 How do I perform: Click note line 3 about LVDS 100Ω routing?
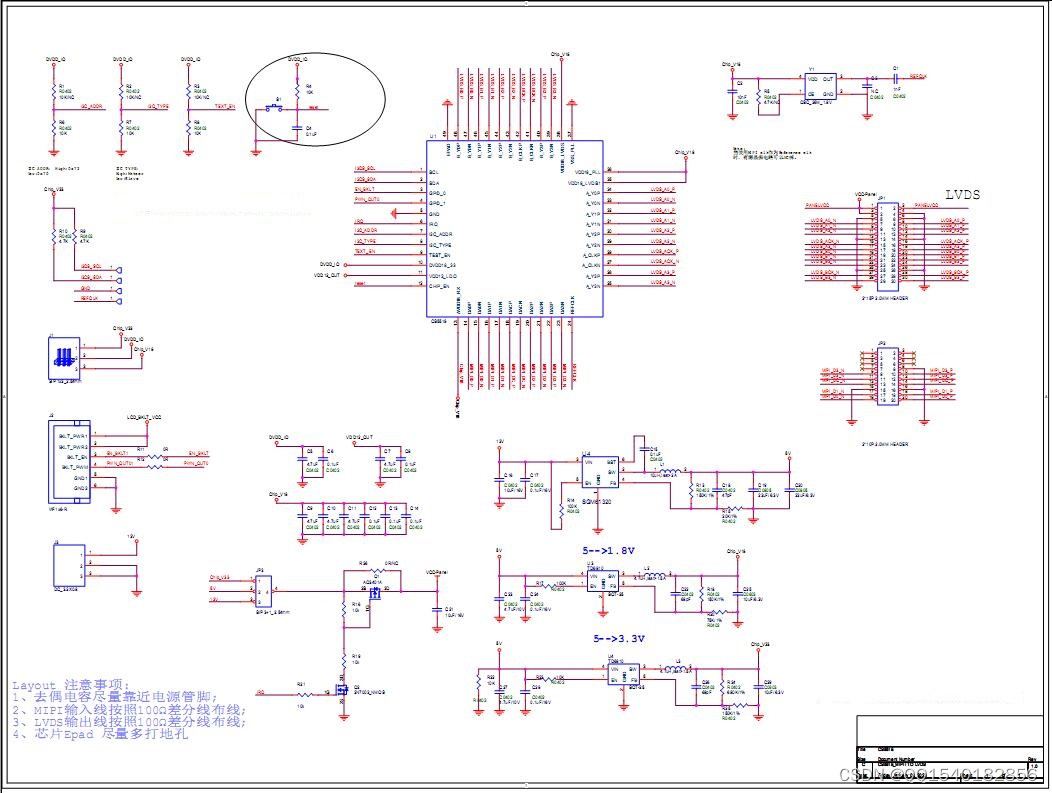pos(129,721)
